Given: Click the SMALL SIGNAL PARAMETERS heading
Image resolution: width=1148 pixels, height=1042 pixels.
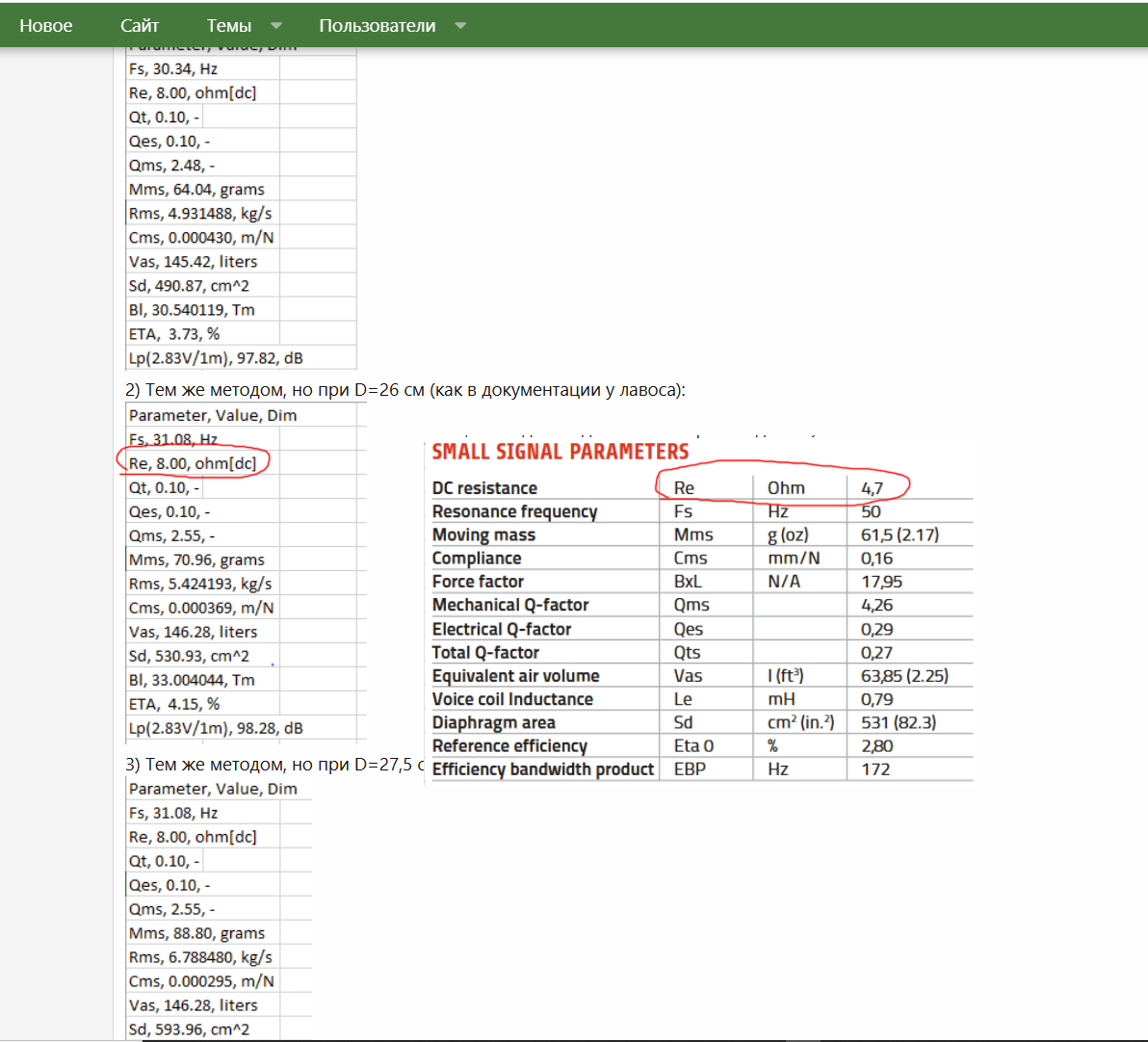Looking at the screenshot, I should 561,450.
